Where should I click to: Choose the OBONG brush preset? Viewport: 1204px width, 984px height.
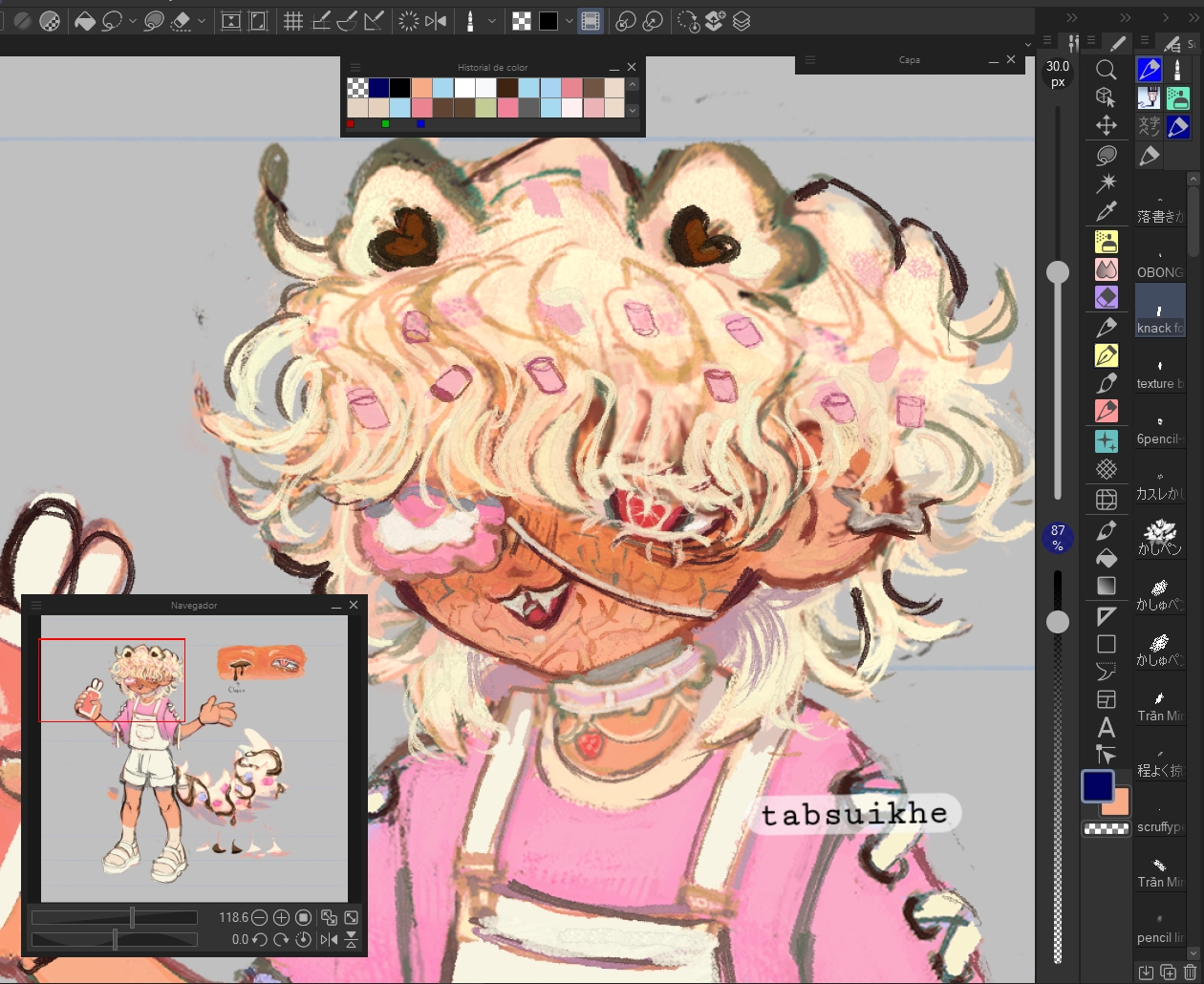coord(1159,263)
